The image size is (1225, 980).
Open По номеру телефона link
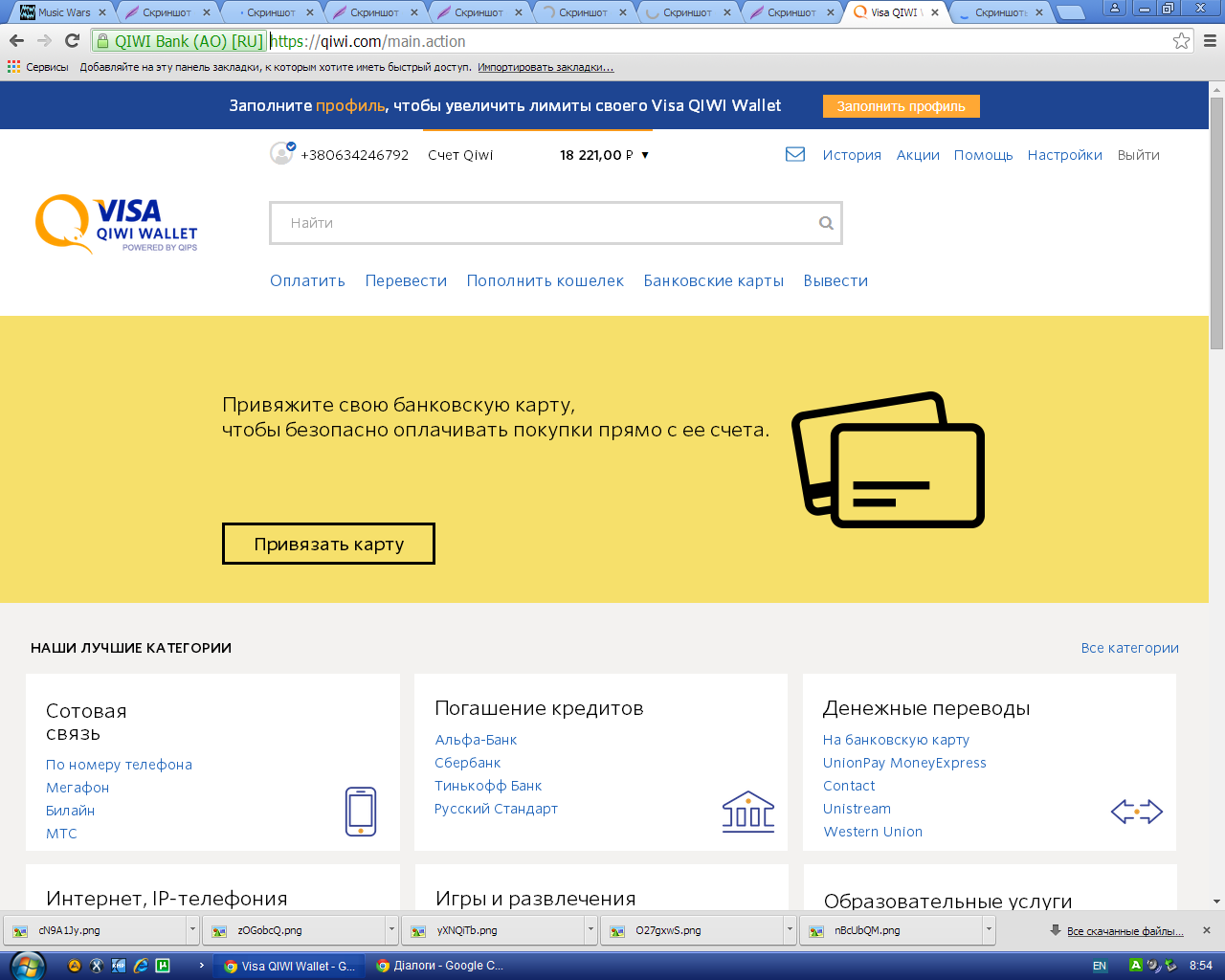(x=119, y=765)
